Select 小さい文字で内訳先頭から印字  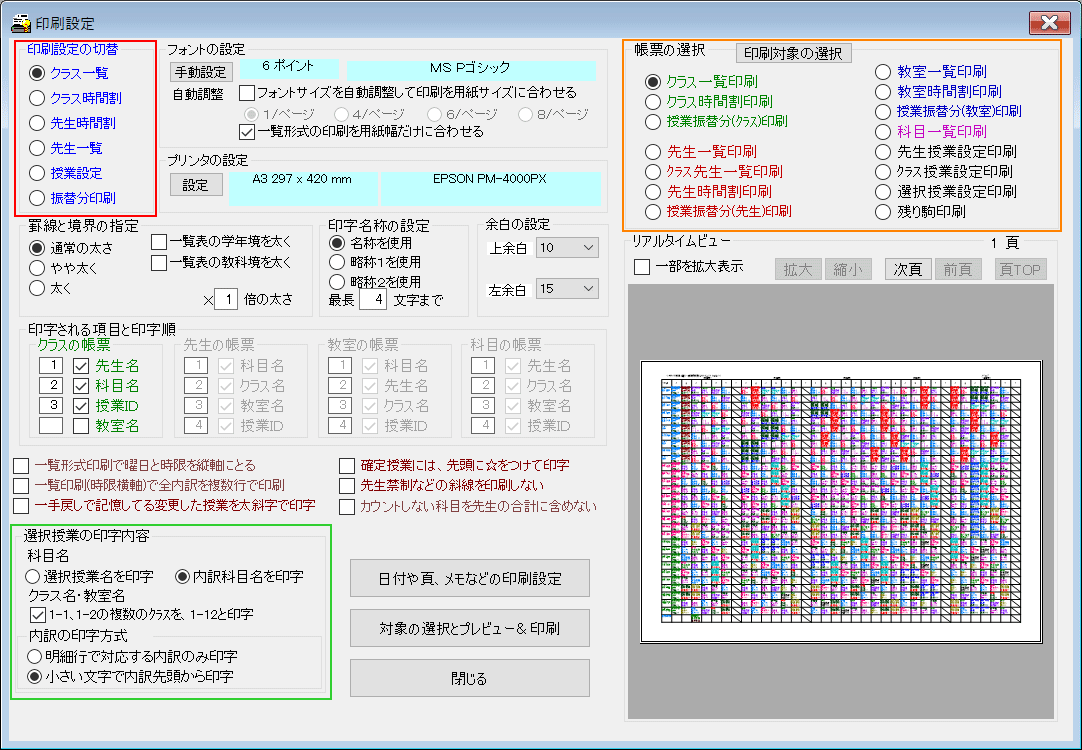[35, 676]
